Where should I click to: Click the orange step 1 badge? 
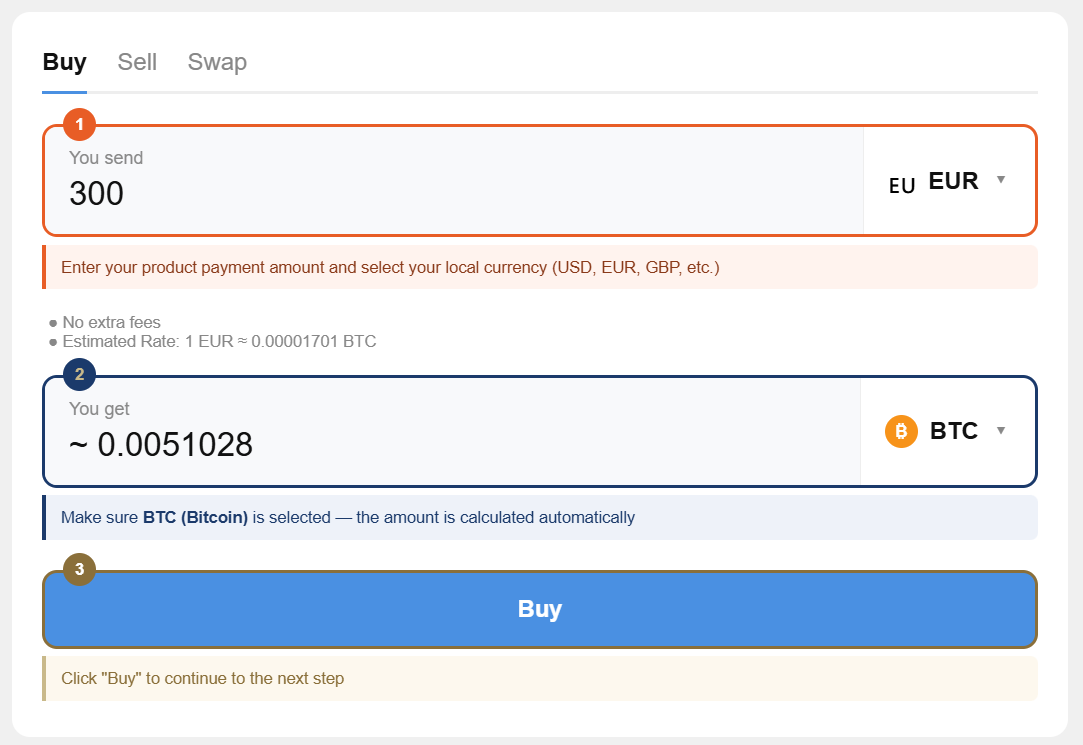[79, 124]
